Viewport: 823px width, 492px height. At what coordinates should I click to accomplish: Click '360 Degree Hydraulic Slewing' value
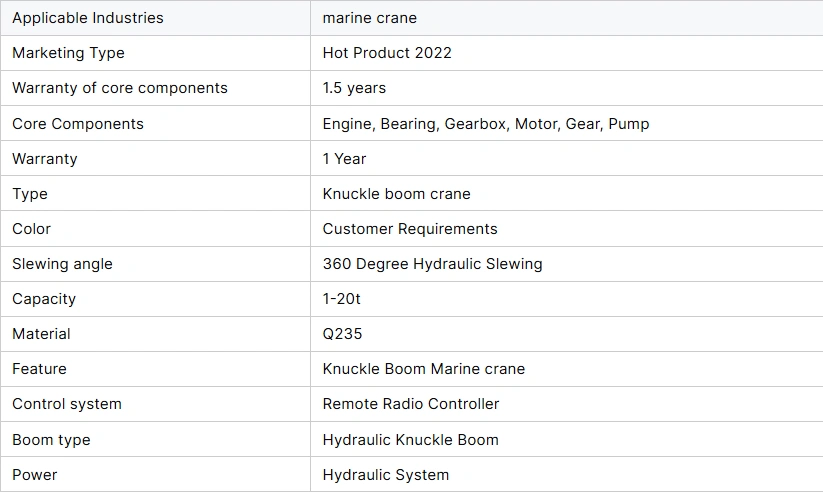pos(432,264)
